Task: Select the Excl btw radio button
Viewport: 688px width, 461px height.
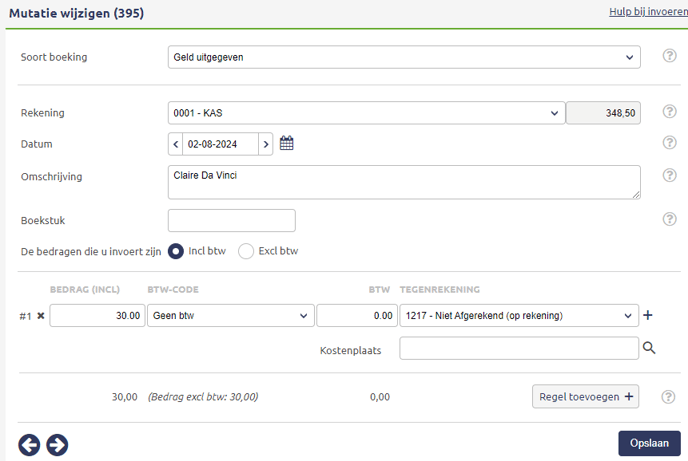Action: coord(246,251)
